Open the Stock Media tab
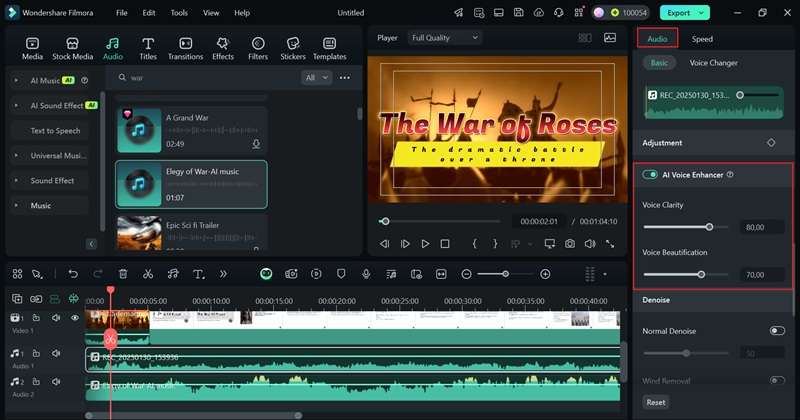The image size is (800, 420). point(72,49)
